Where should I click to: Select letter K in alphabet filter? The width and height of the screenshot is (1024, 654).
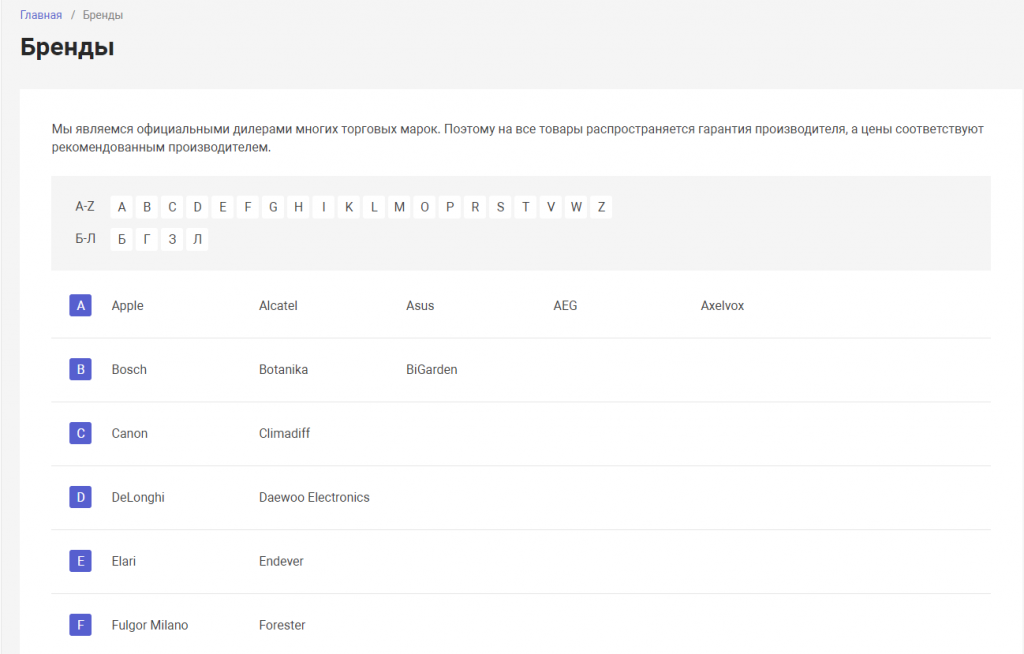pyautogui.click(x=349, y=207)
